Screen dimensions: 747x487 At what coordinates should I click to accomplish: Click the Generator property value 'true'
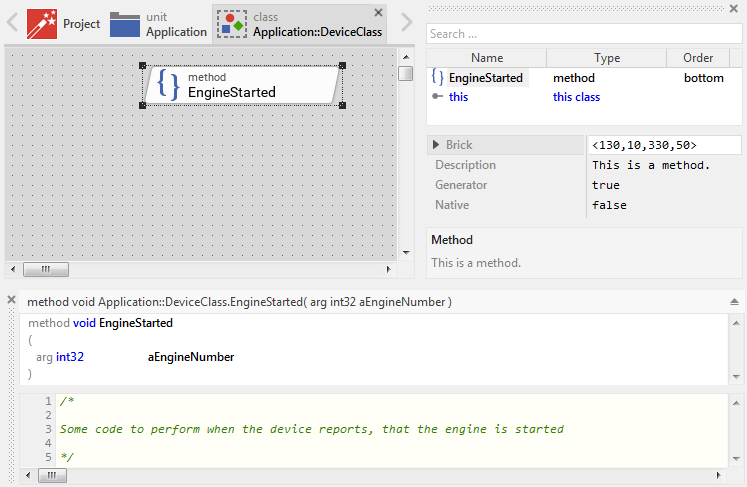click(606, 185)
